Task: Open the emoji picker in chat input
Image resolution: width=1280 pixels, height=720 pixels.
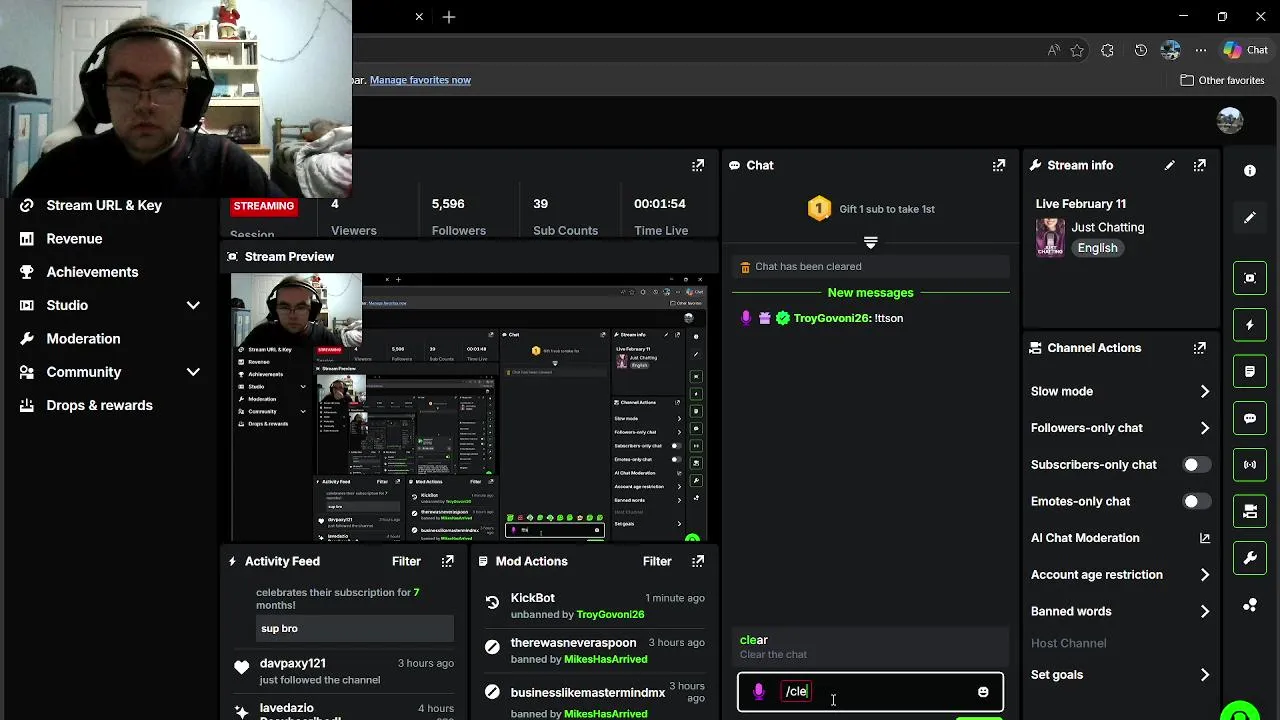Action: [x=983, y=692]
